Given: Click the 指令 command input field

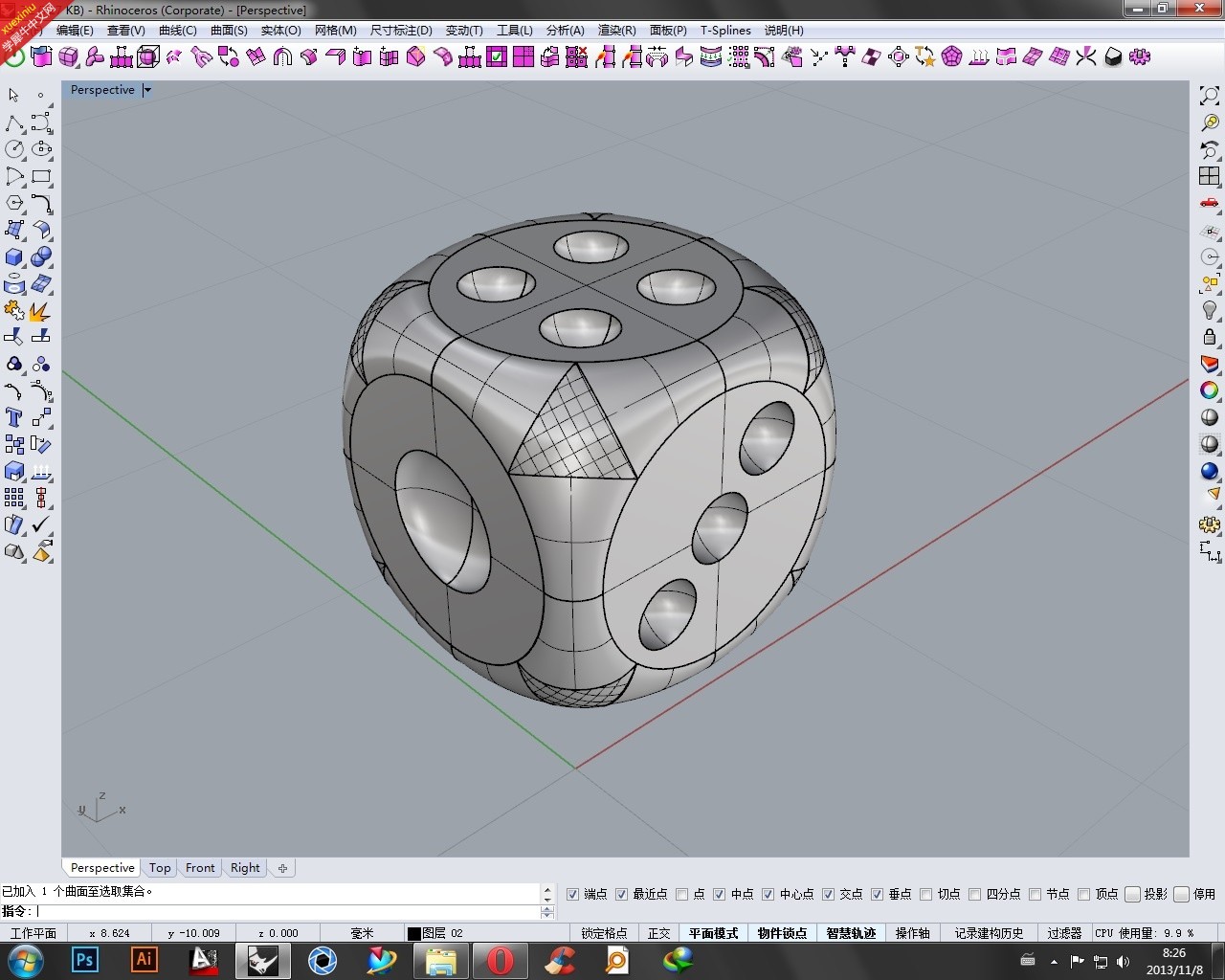Looking at the screenshot, I should [287, 911].
